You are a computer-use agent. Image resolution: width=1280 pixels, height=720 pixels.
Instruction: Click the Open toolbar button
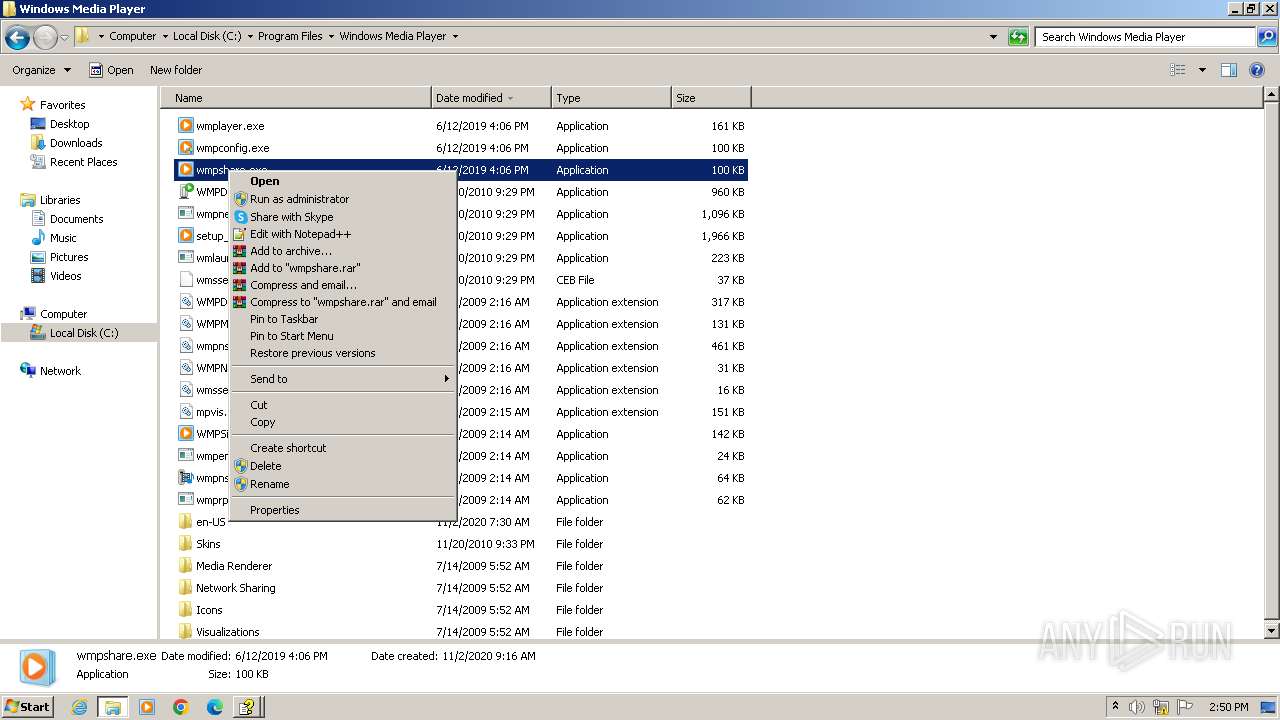(111, 70)
